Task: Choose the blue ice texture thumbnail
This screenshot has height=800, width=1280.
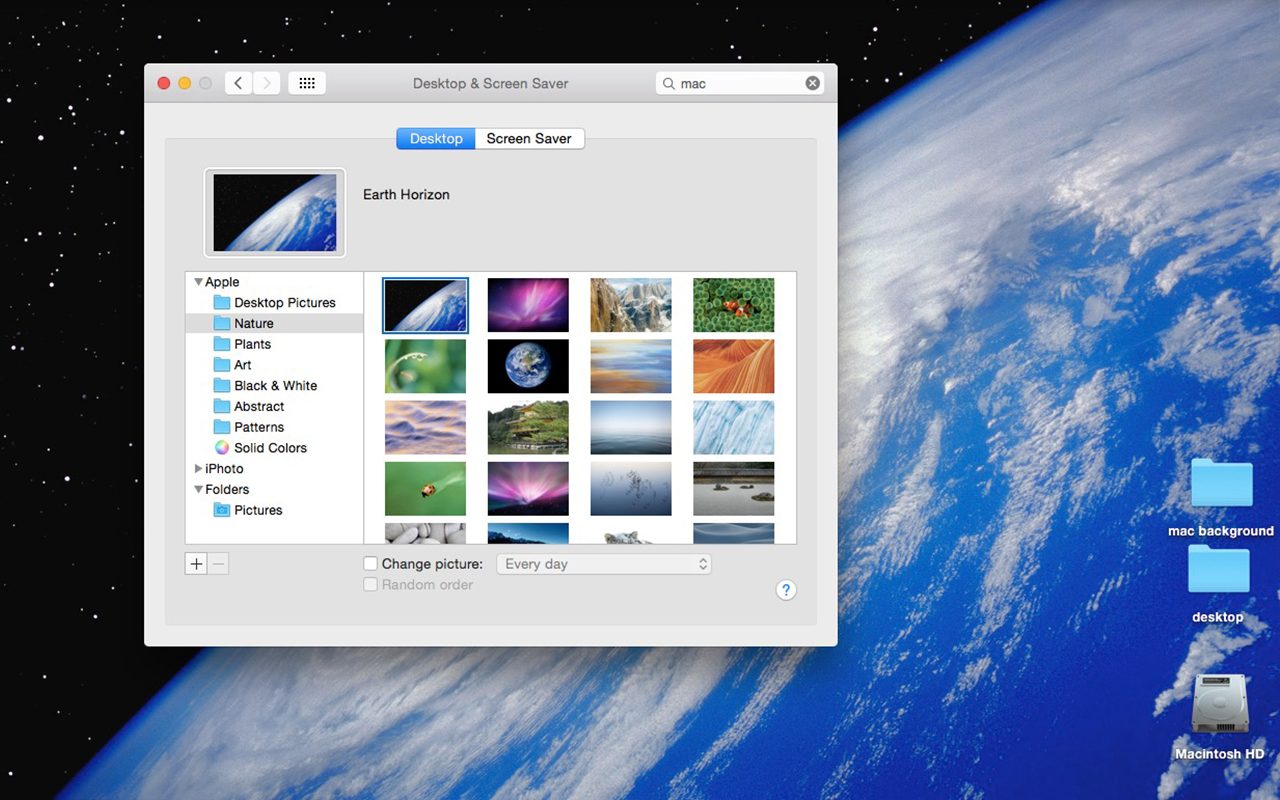Action: coord(733,427)
